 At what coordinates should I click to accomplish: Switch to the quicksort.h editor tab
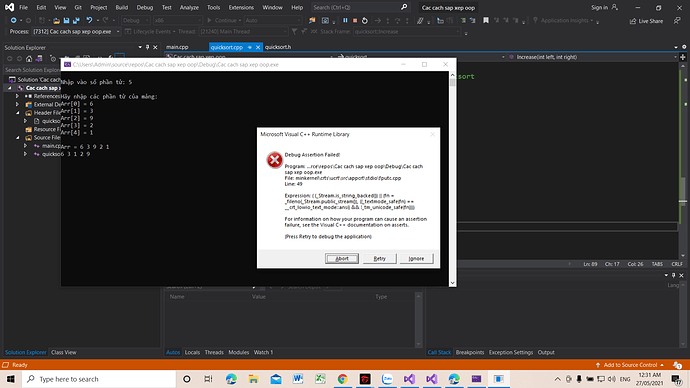pyautogui.click(x=278, y=47)
